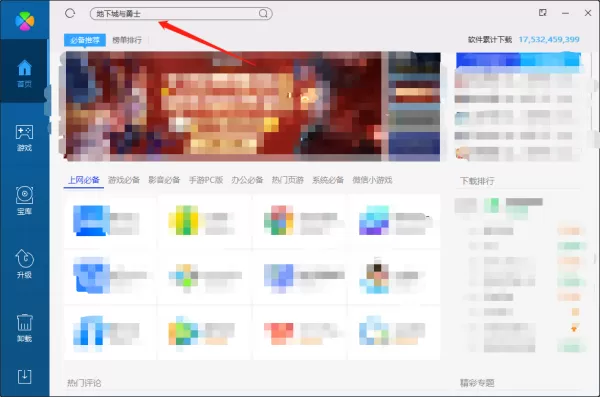Open the 升级 upgrade section
600x397 pixels.
[24, 264]
